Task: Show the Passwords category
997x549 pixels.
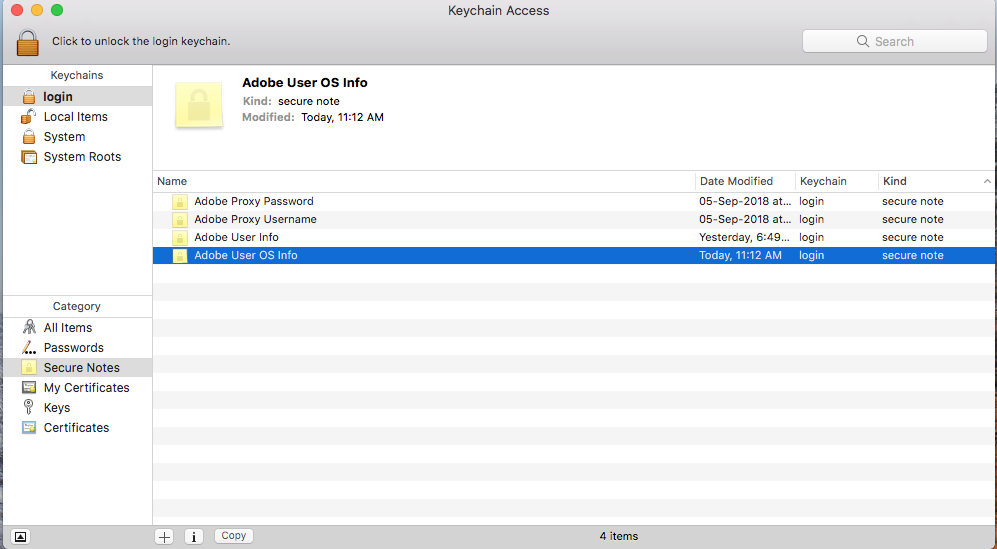Action: [x=78, y=347]
